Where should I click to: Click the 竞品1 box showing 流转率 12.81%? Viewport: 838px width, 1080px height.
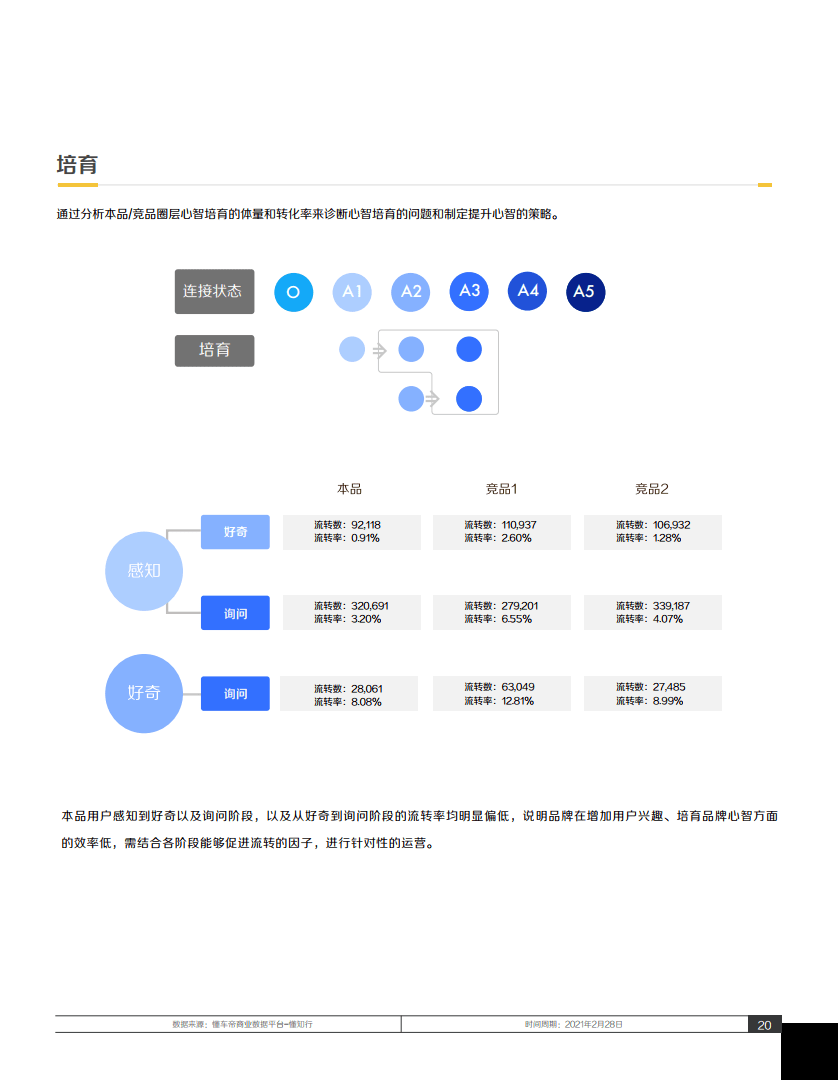tap(501, 694)
